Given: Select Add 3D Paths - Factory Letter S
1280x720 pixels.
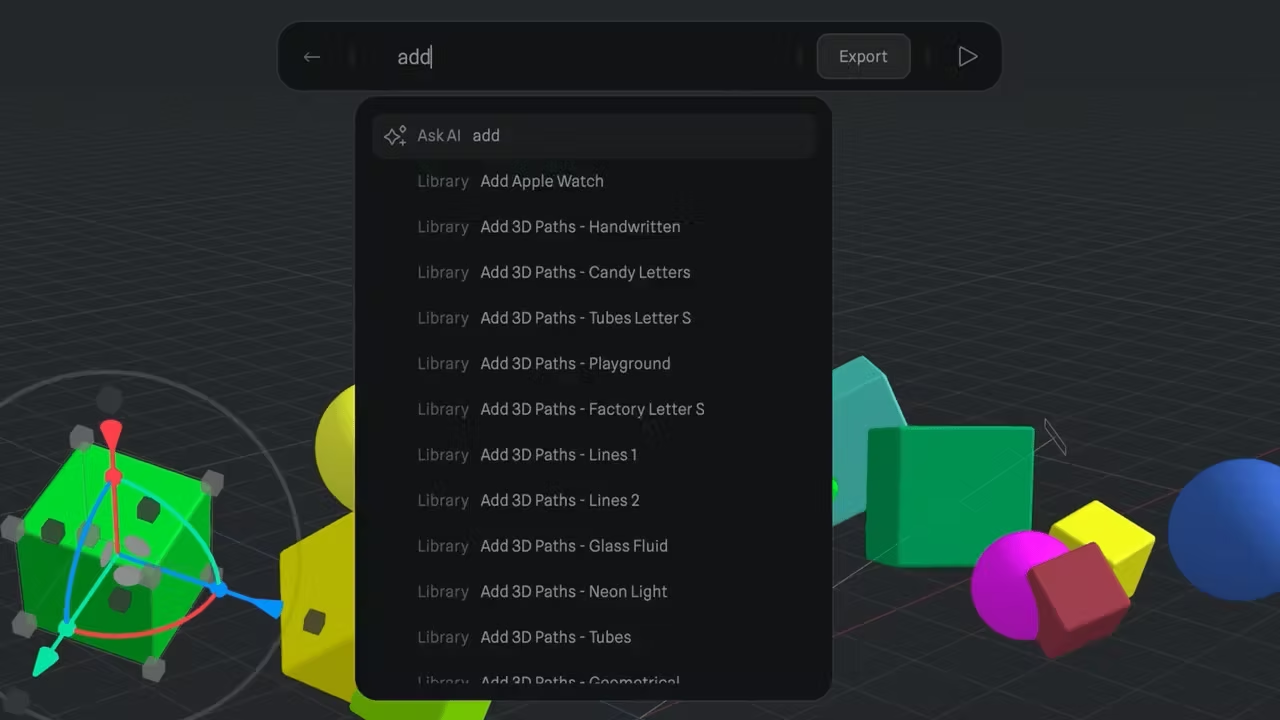Looking at the screenshot, I should pyautogui.click(x=592, y=409).
